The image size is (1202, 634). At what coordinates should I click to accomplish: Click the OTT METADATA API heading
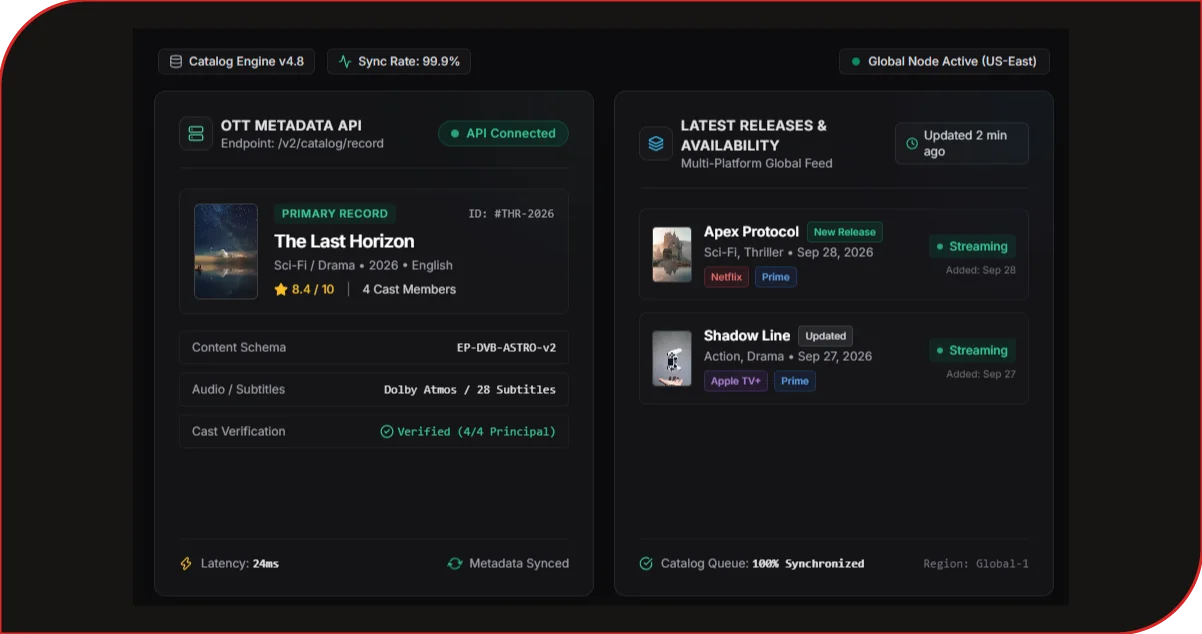(x=291, y=125)
